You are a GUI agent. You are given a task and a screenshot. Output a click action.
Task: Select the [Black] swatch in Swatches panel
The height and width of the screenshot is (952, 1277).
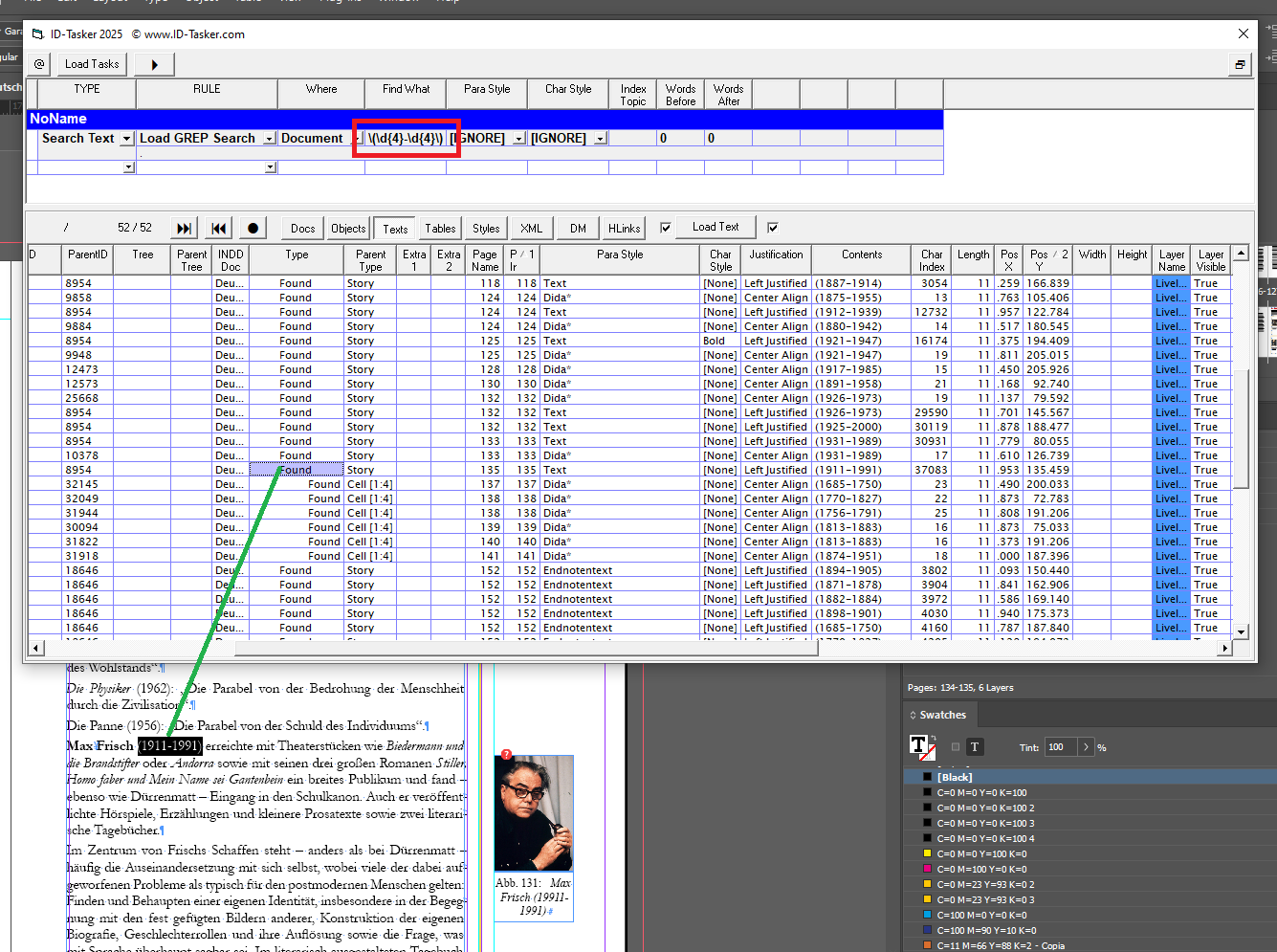pyautogui.click(x=965, y=776)
